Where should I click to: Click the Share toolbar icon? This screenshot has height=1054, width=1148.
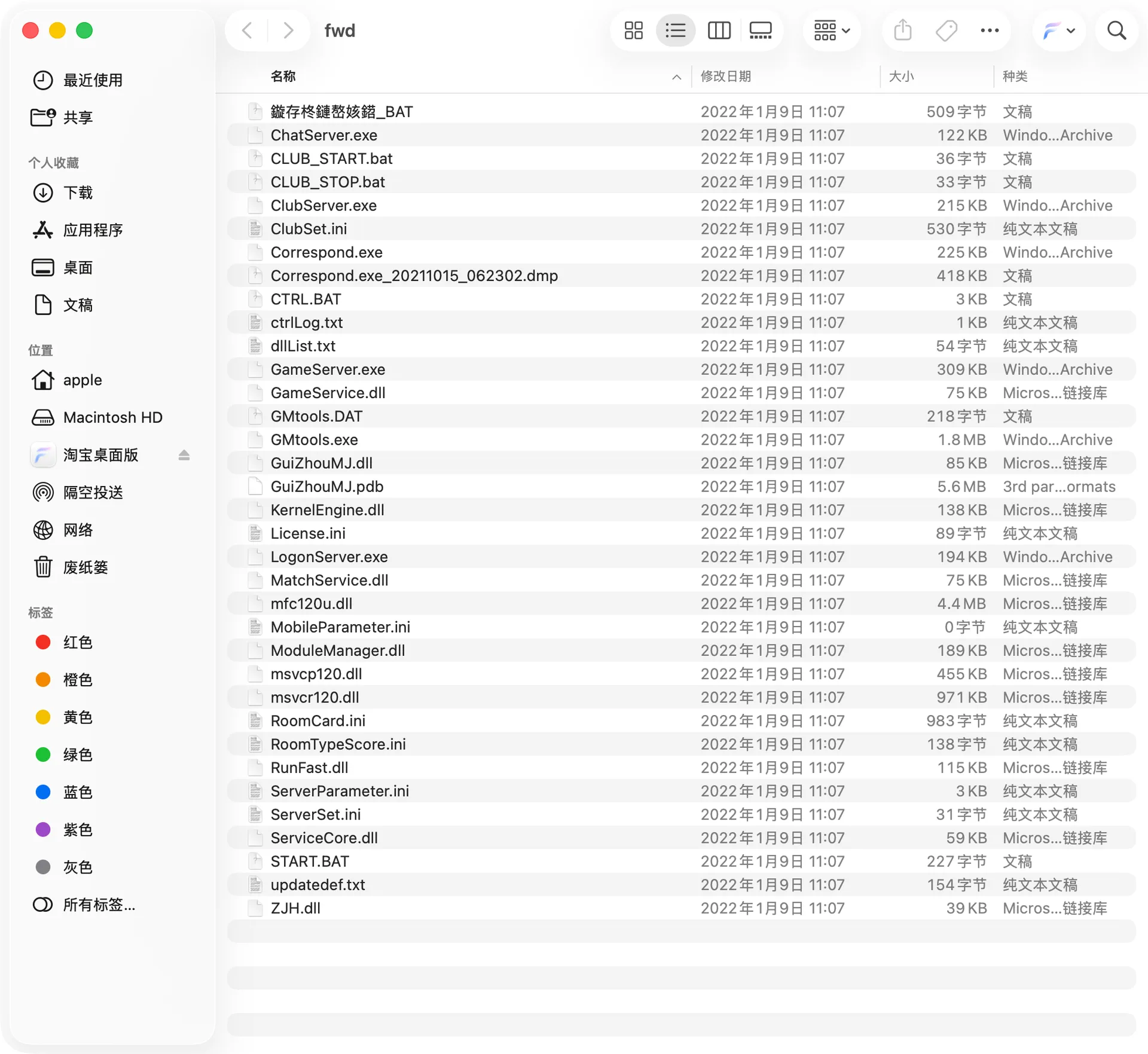(902, 30)
